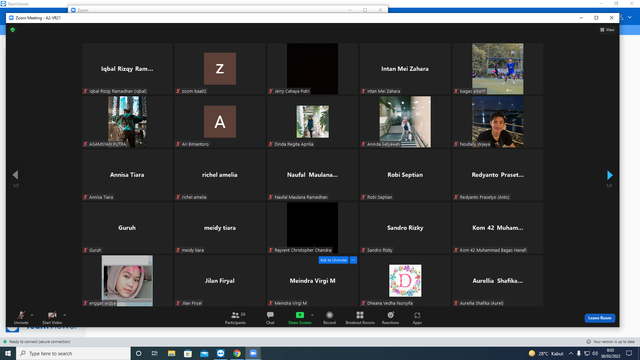This screenshot has width=640, height=360.
Task: Open network icon in system tray
Action: coord(587,353)
